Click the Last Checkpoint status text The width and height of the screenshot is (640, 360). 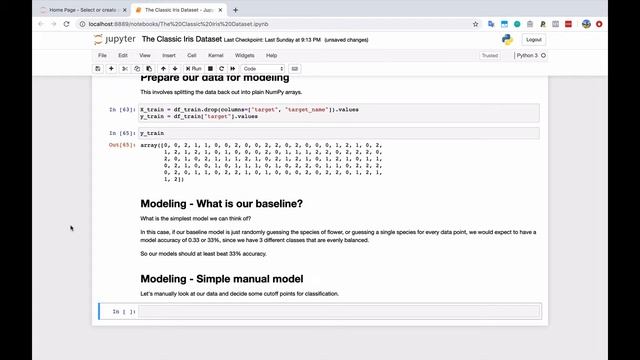[272, 40]
